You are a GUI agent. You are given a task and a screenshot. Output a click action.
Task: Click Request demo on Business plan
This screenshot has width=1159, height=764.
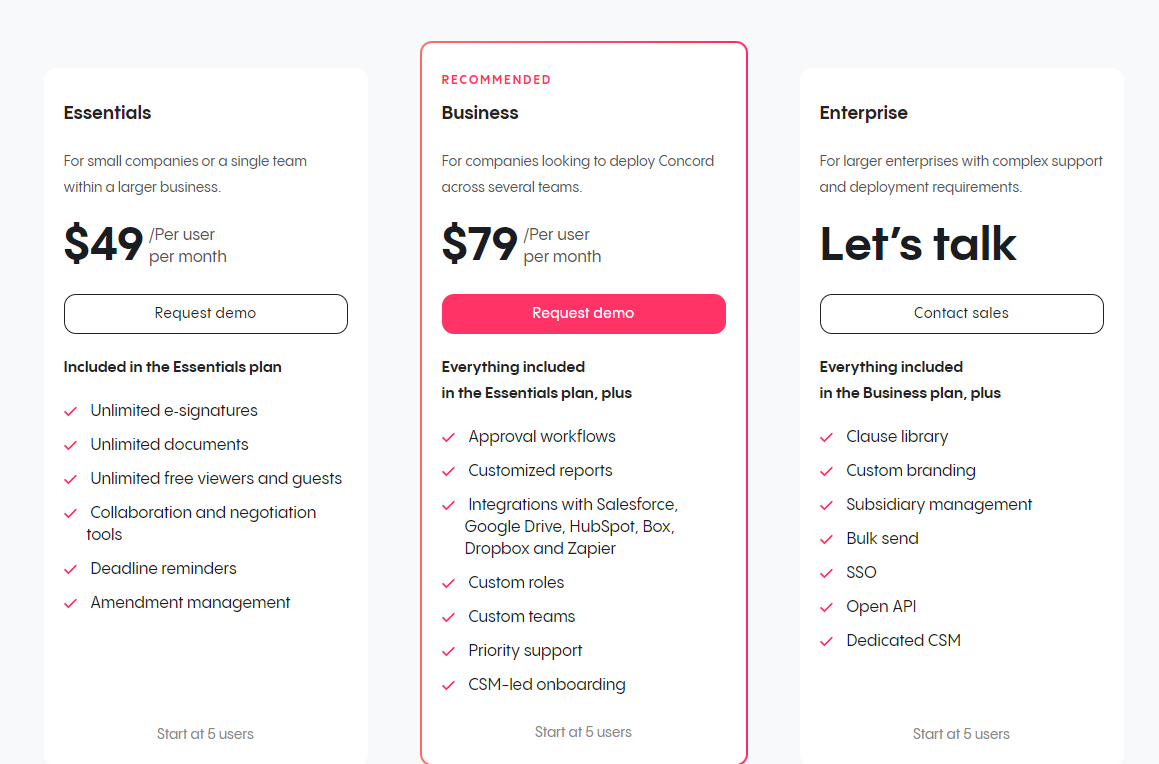point(583,313)
